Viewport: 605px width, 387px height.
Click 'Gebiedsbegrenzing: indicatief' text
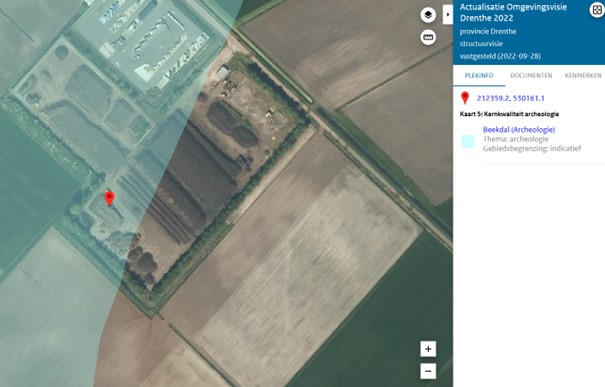(532, 149)
